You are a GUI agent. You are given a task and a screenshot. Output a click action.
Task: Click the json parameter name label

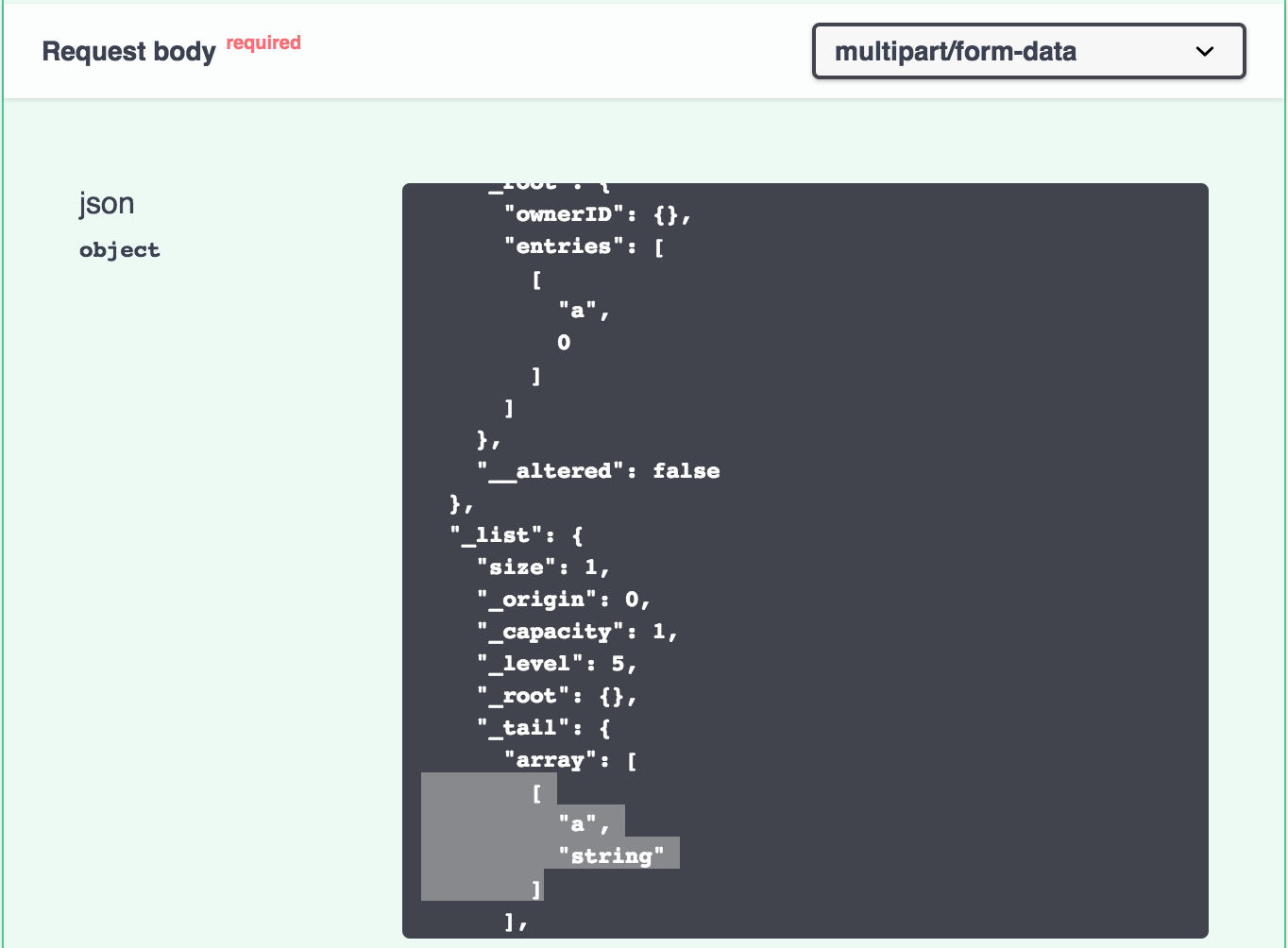coord(106,203)
